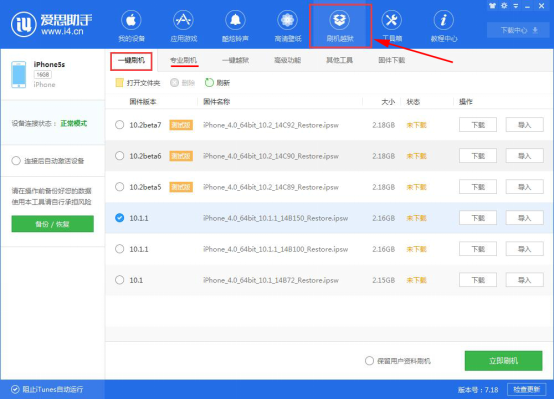Viewport: 554px width, 399px height.
Task: Click 导入 for 10.1 14B72 firmware
Action: pyautogui.click(x=524, y=280)
